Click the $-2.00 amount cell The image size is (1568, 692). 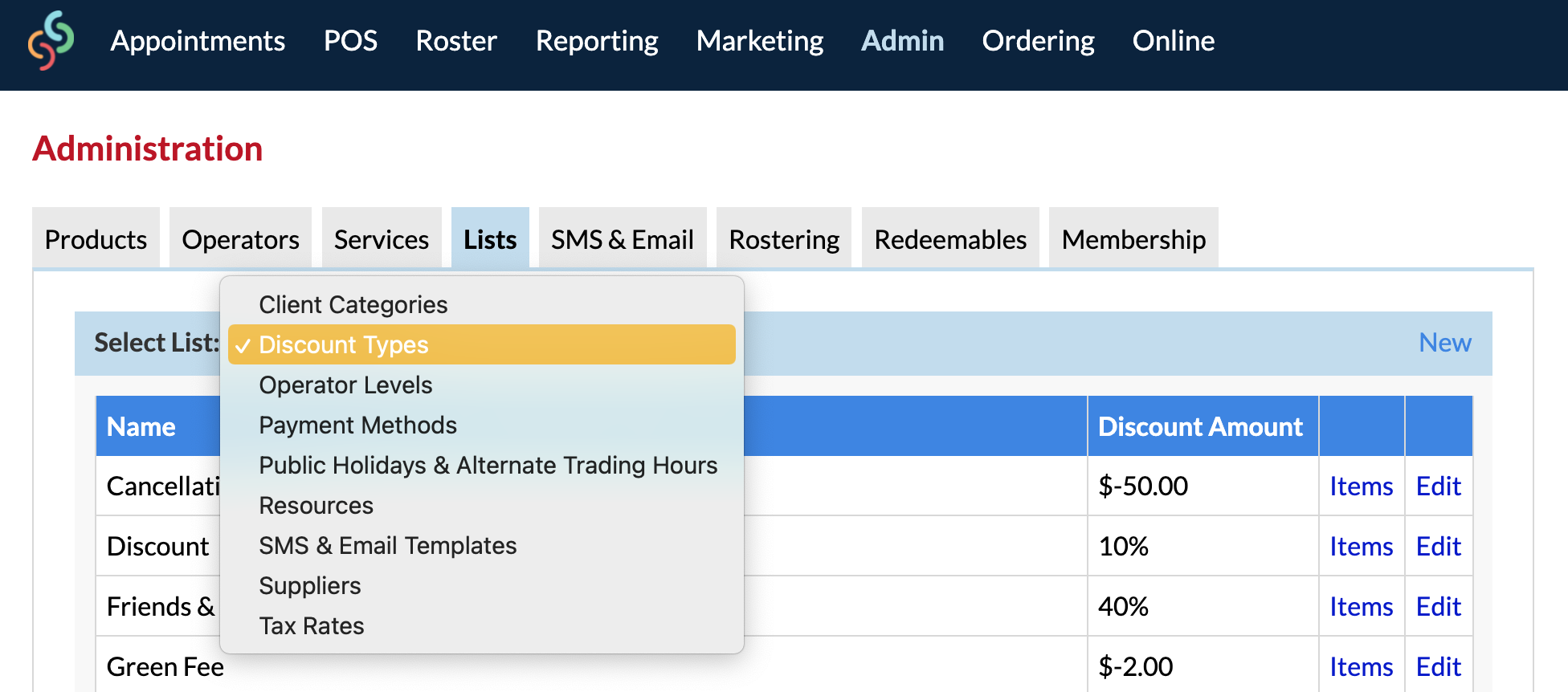1203,665
